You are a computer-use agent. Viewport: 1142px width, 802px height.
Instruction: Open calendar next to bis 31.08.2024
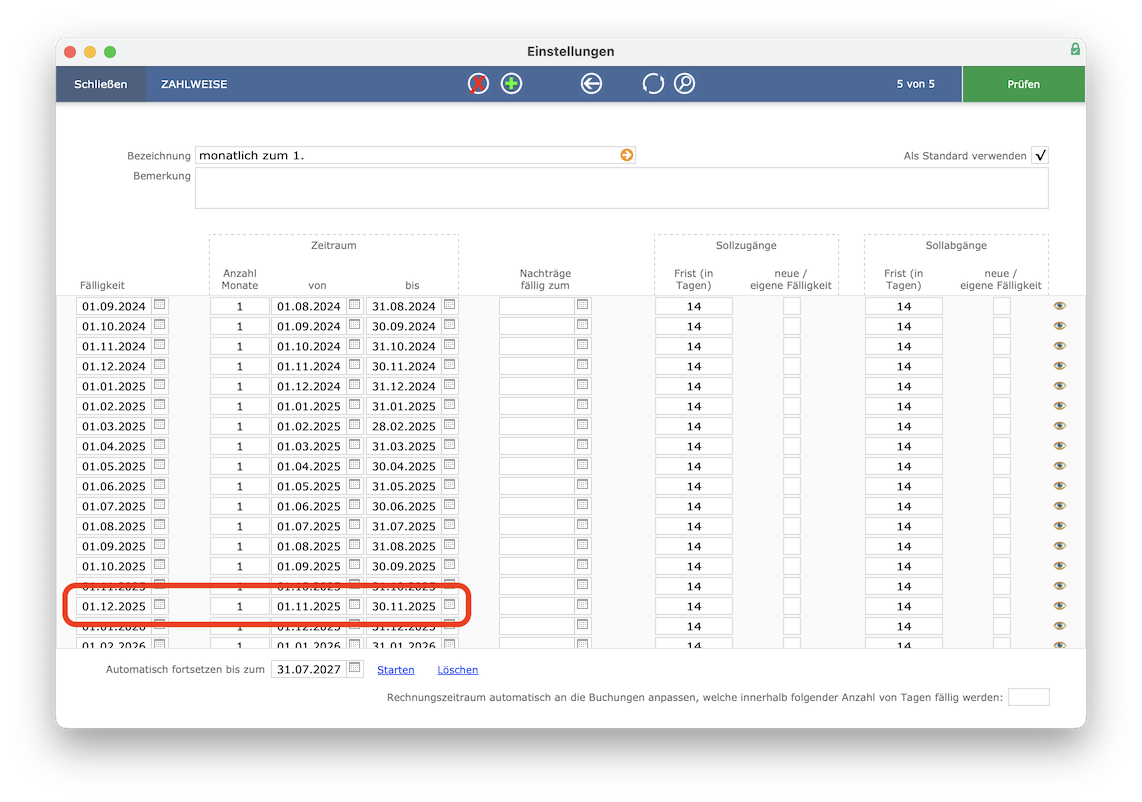tap(449, 305)
